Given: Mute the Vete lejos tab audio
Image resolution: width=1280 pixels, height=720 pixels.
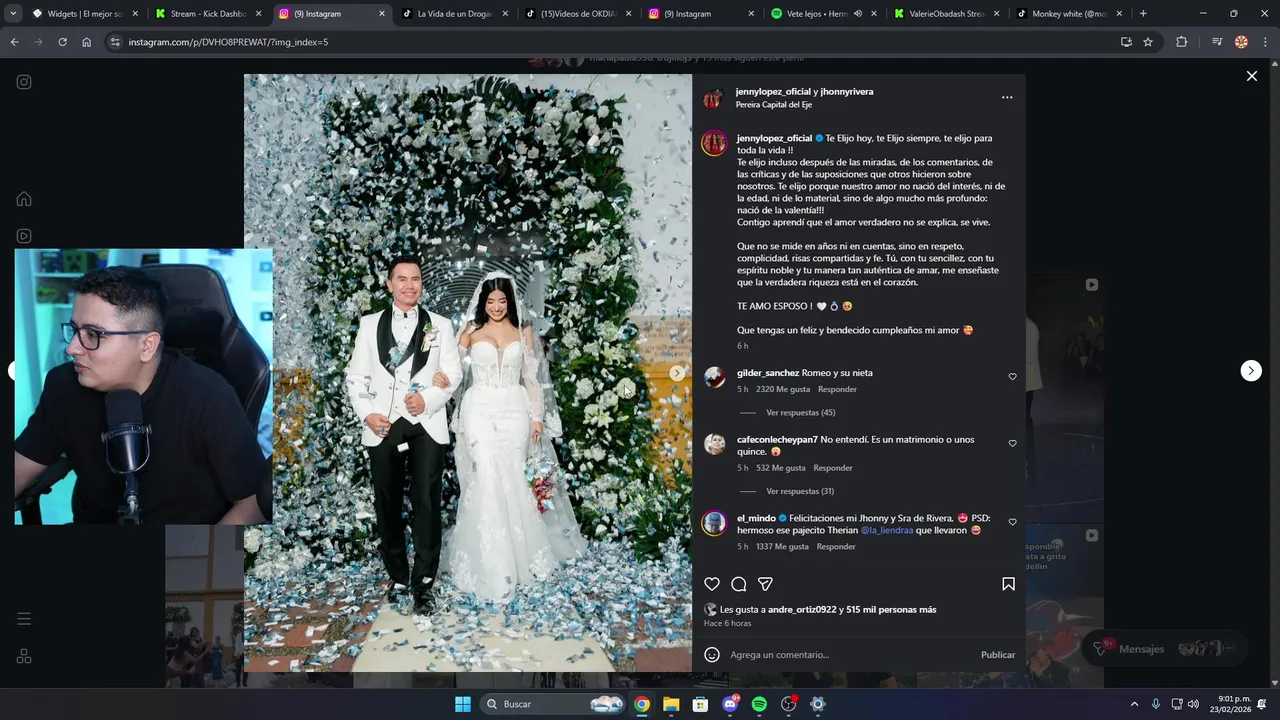Looking at the screenshot, I should coord(858,14).
